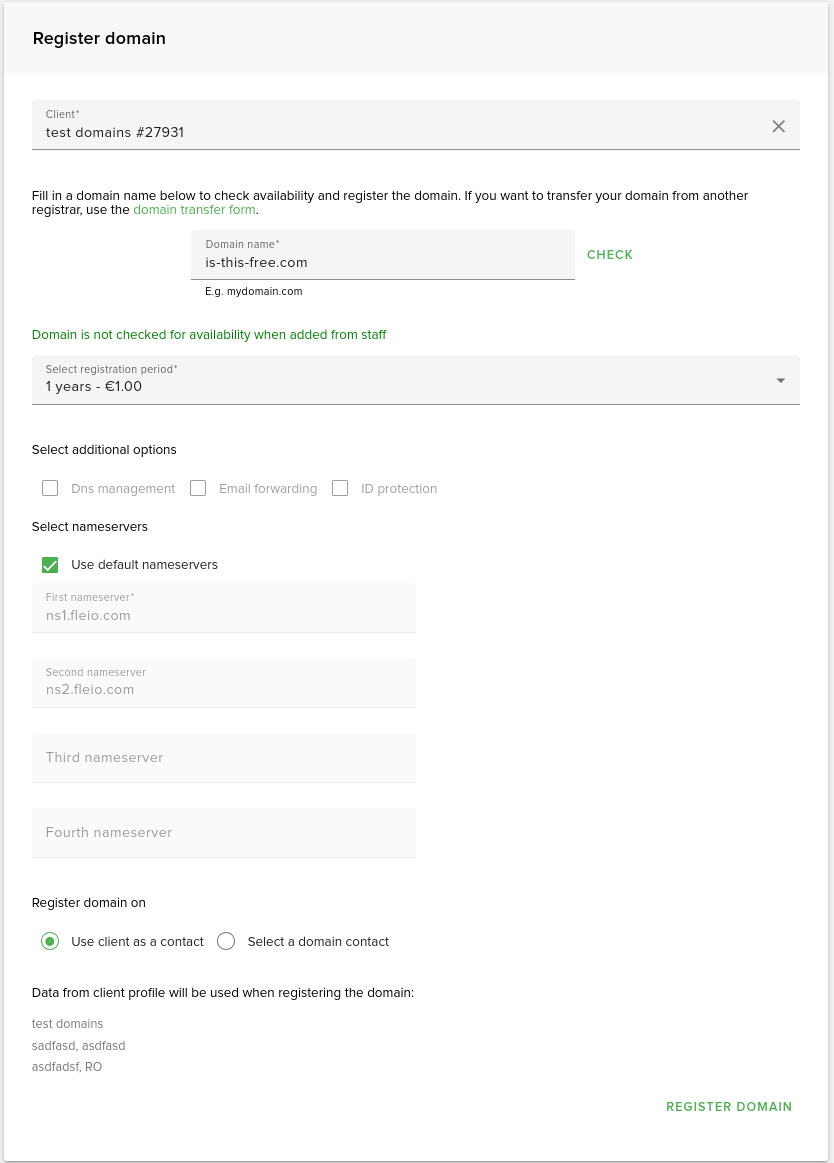
Task: Open the domain transfer form link
Action: pyautogui.click(x=194, y=210)
